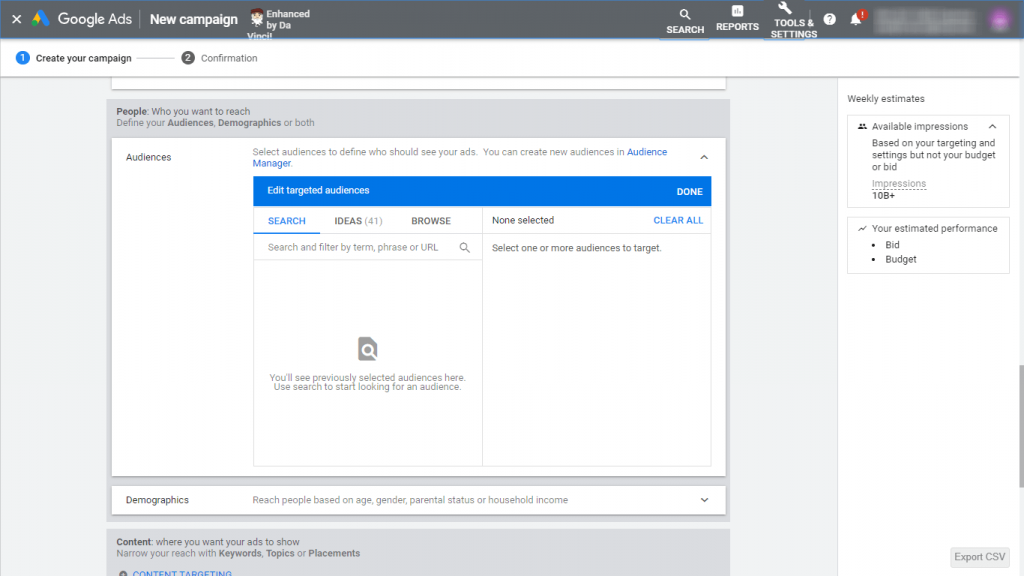
Task: Switch to the BROWSE tab
Action: [x=430, y=221]
